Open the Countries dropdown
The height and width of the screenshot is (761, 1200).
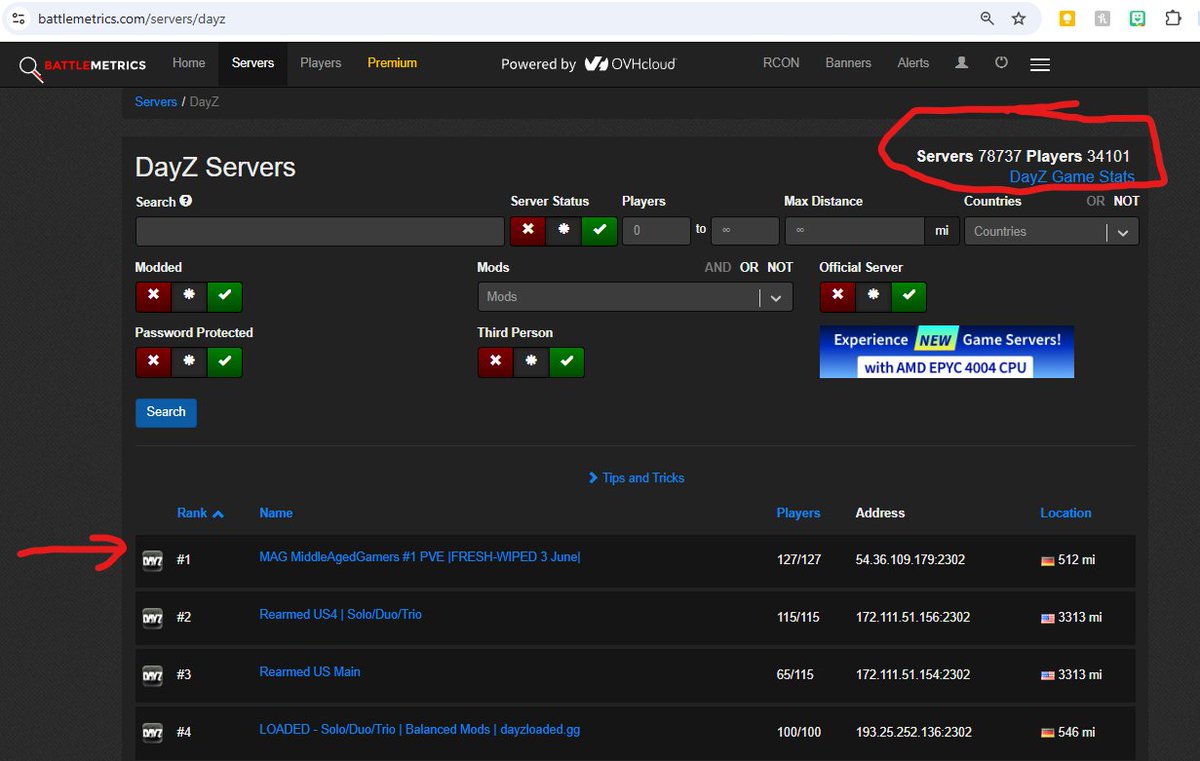[1051, 231]
